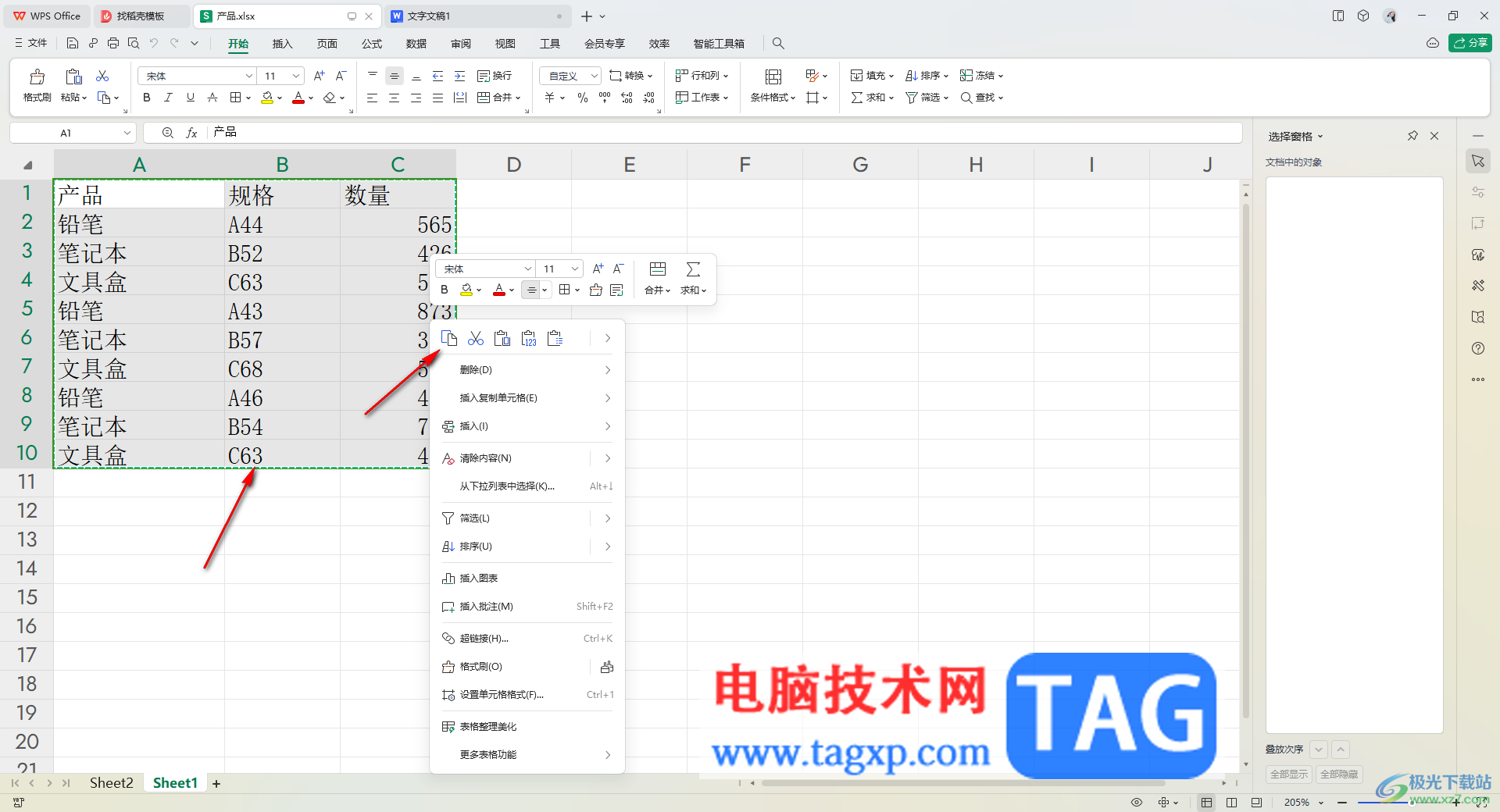Viewport: 1500px width, 812px height.
Task: Click the ribbon red font color swatch
Action: (298, 98)
